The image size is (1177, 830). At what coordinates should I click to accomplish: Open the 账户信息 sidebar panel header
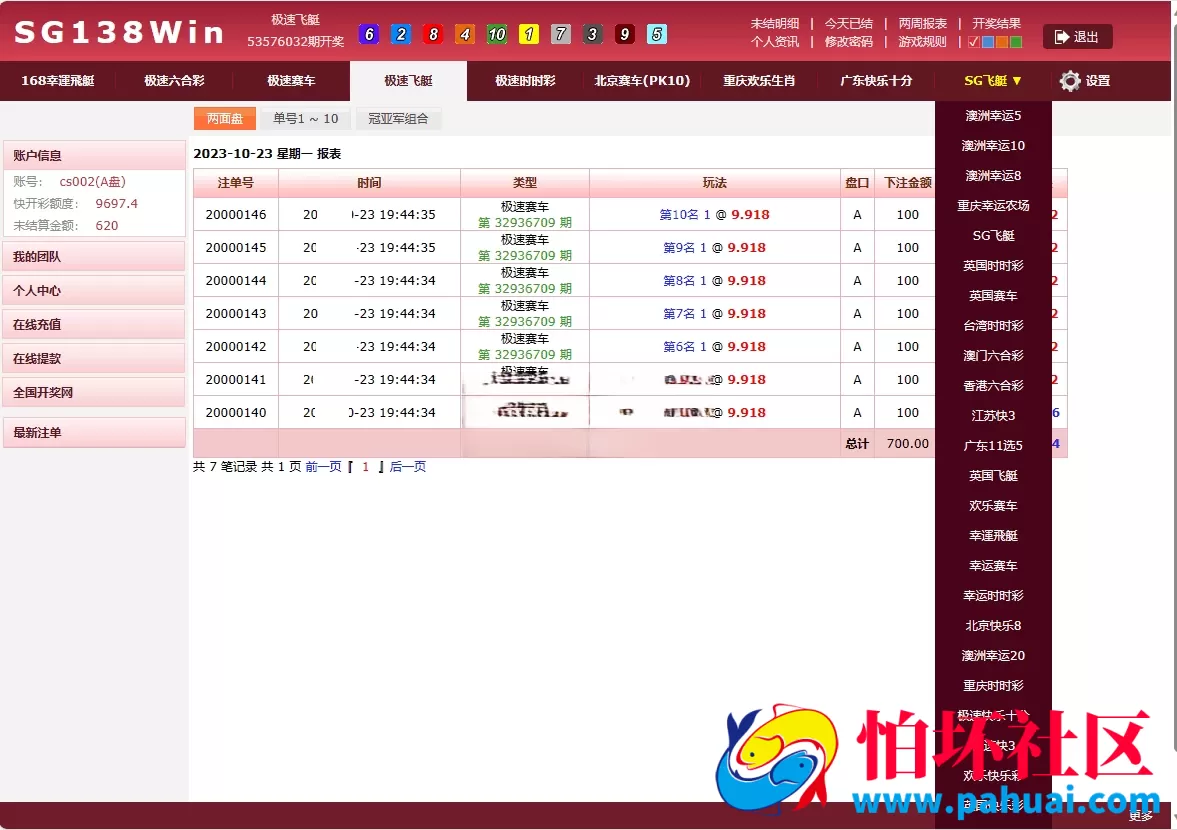95,155
